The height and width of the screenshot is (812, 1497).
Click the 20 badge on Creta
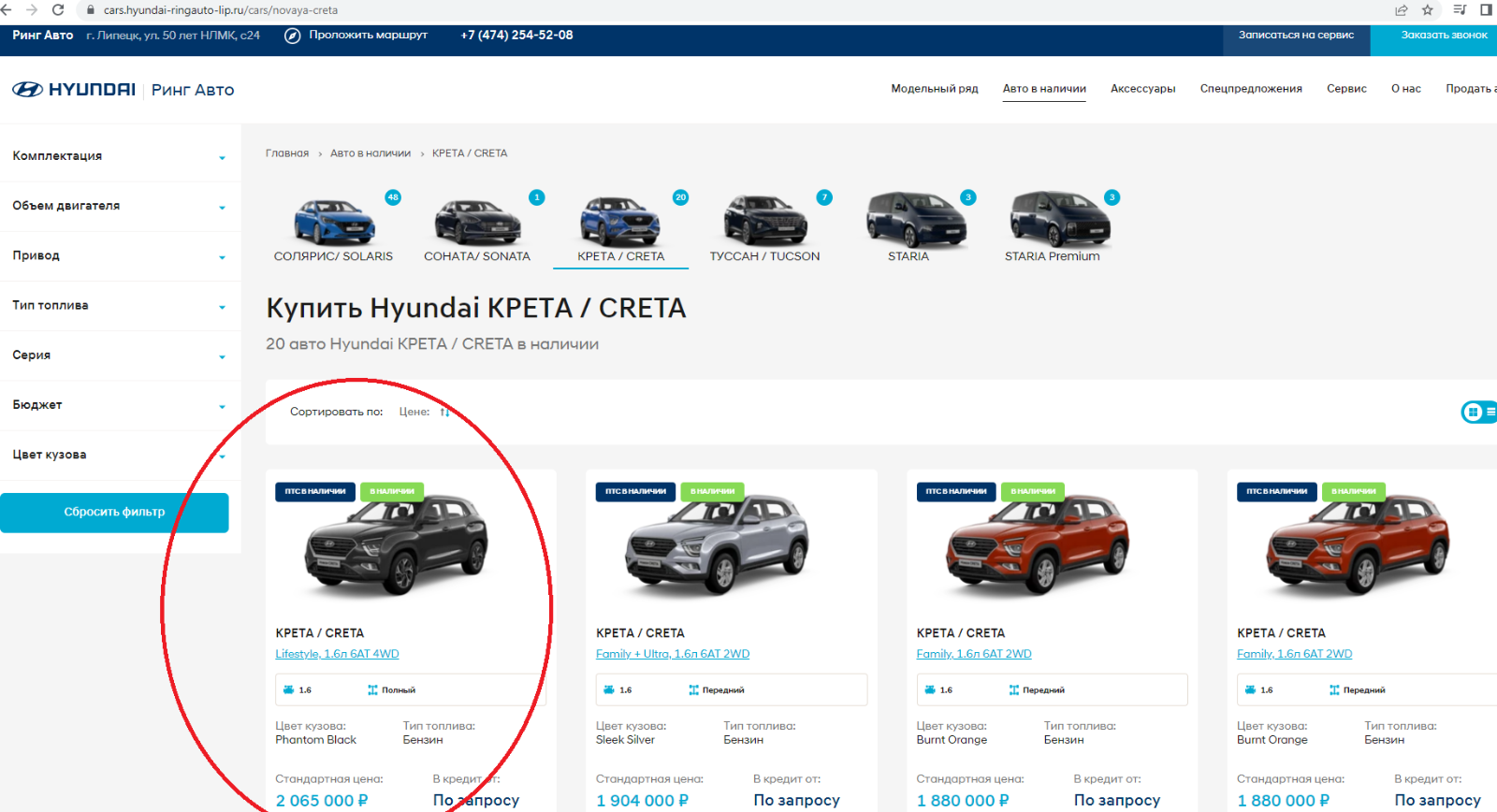pos(680,197)
